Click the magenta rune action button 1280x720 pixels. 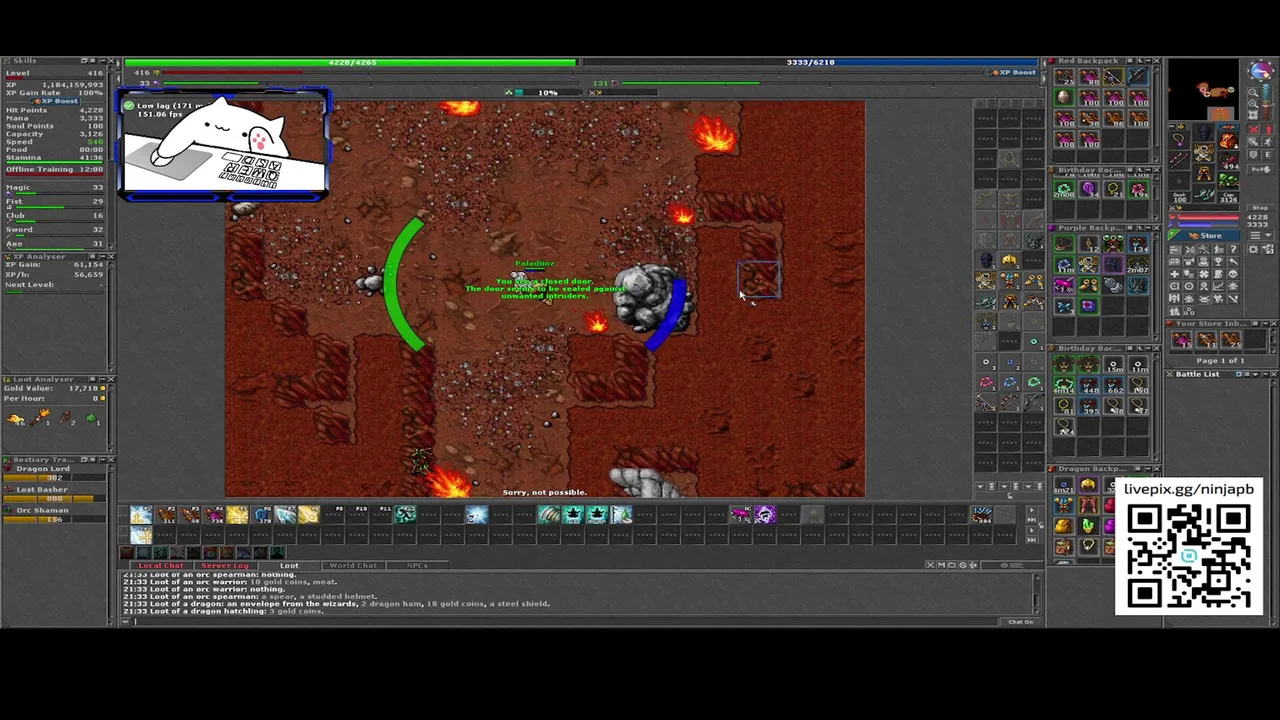(742, 514)
